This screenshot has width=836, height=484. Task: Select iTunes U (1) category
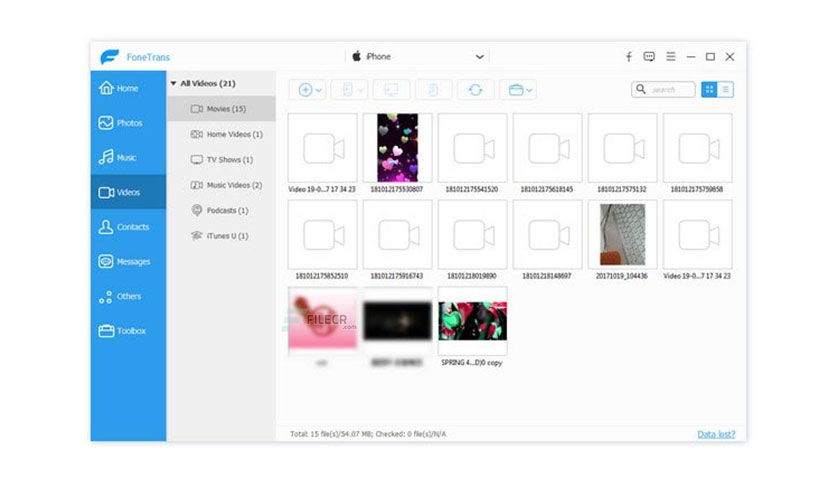coord(221,236)
